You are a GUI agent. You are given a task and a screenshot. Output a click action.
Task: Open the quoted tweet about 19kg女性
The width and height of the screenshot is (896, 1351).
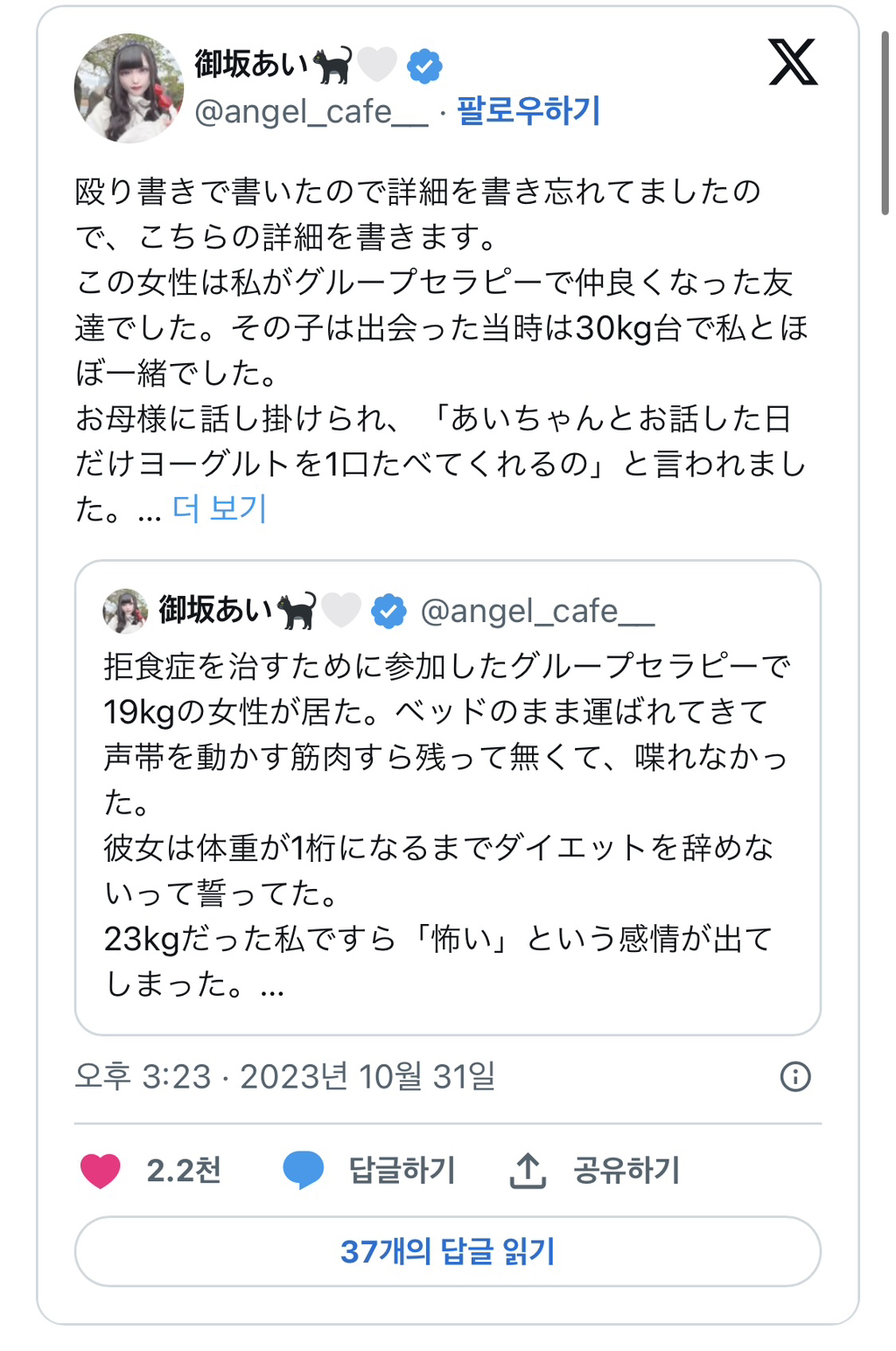[x=447, y=822]
